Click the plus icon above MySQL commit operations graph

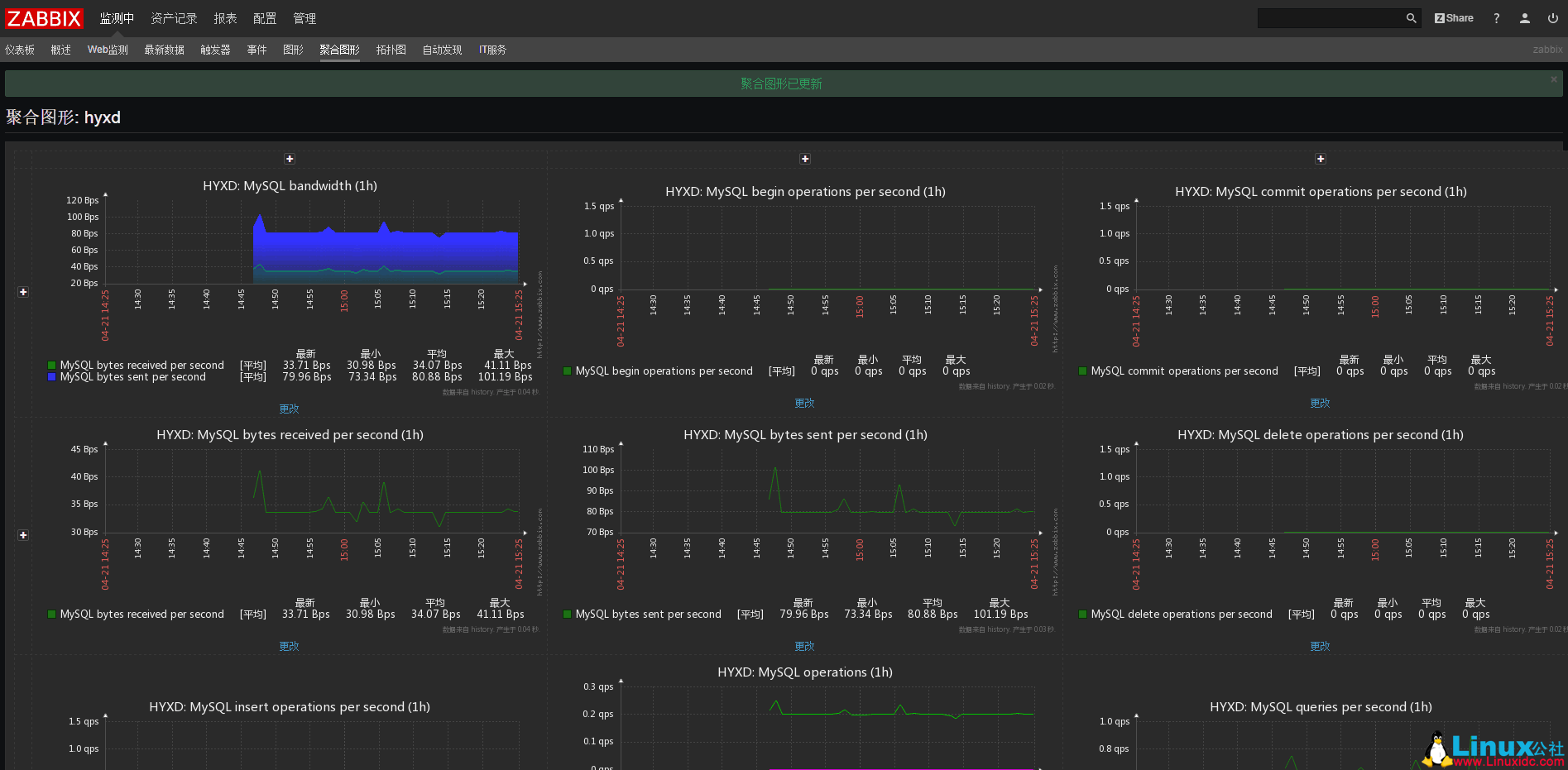coord(1320,159)
